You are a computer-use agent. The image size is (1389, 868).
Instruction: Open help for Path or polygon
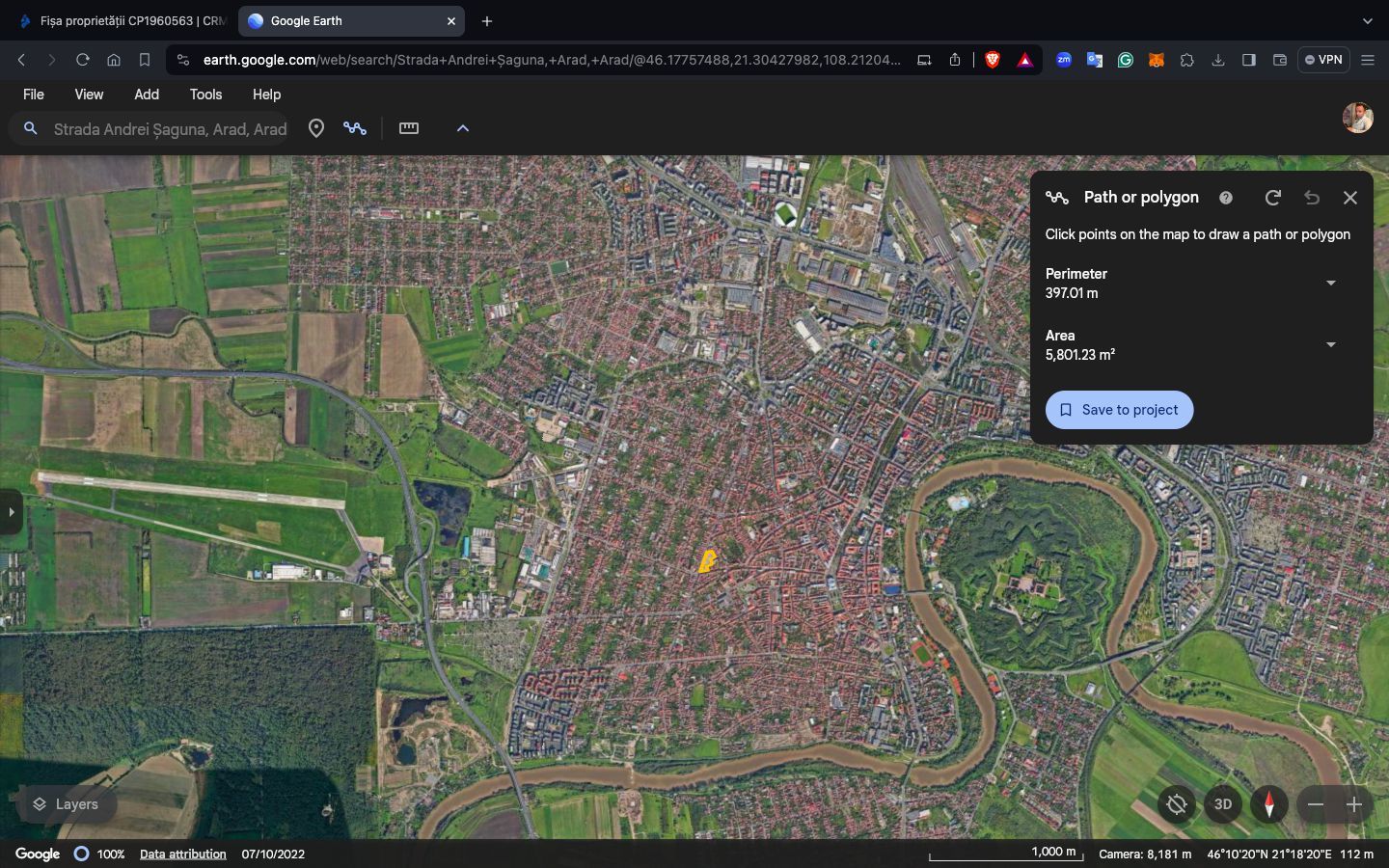(x=1225, y=198)
